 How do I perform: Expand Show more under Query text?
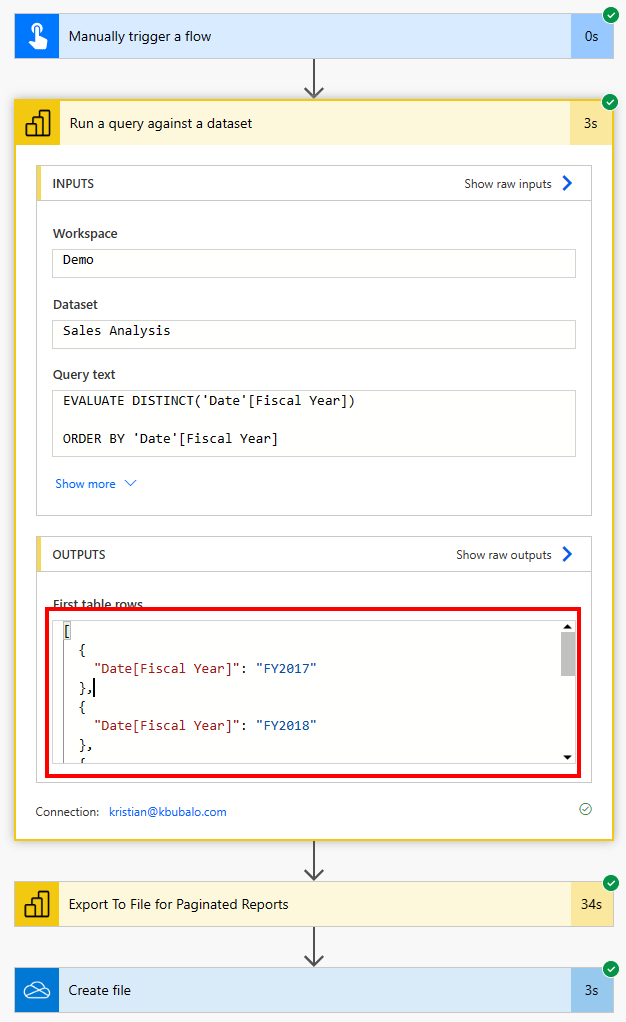(x=95, y=484)
